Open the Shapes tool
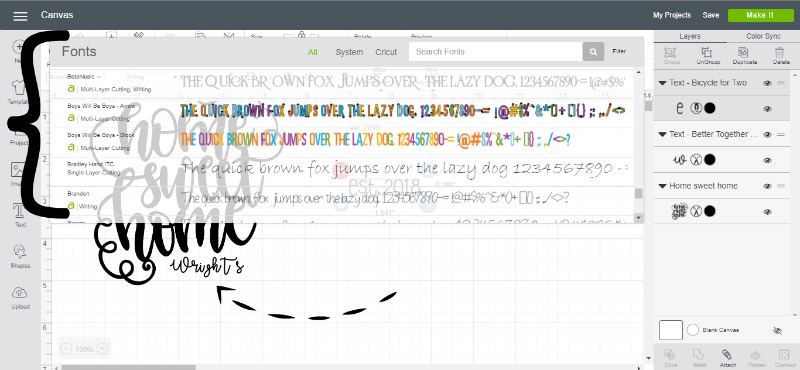The width and height of the screenshot is (800, 370). [20, 256]
